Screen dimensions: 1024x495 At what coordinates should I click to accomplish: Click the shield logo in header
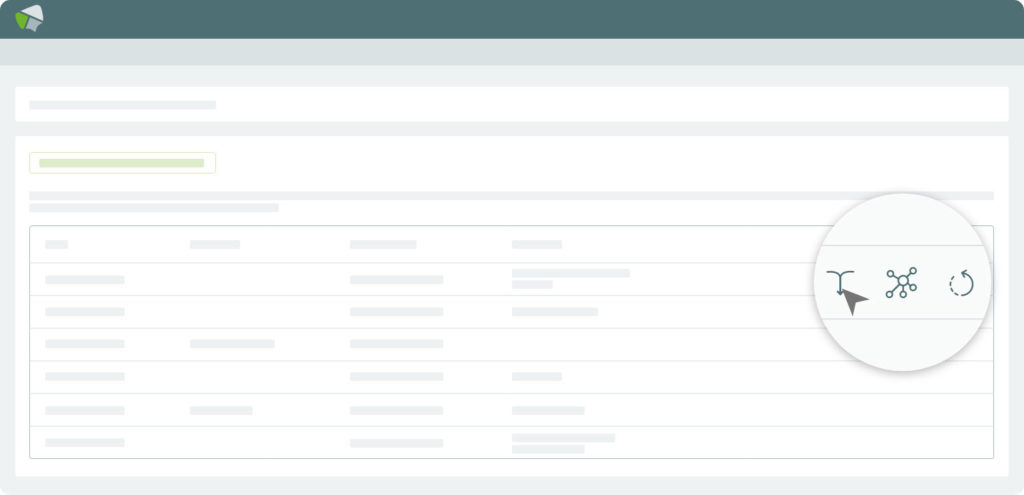[x=29, y=18]
